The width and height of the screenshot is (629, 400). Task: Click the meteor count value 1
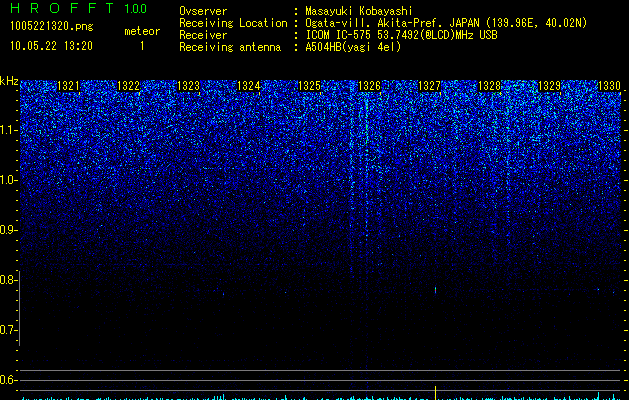click(142, 46)
